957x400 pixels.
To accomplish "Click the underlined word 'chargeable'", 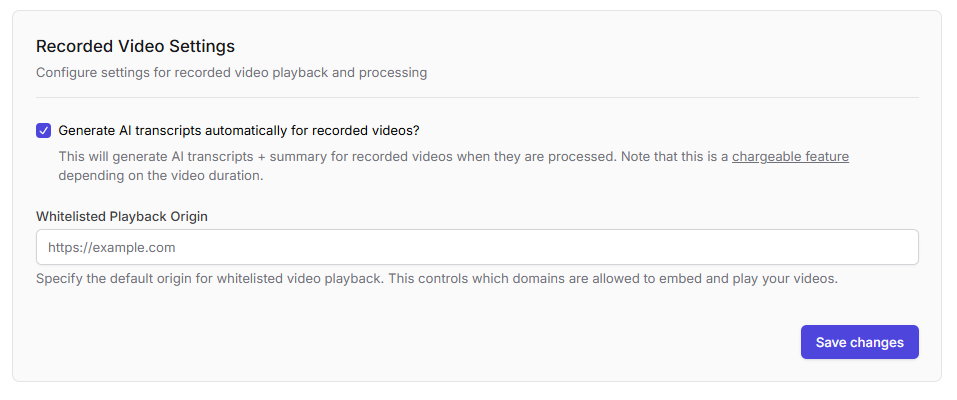I will click(766, 157).
